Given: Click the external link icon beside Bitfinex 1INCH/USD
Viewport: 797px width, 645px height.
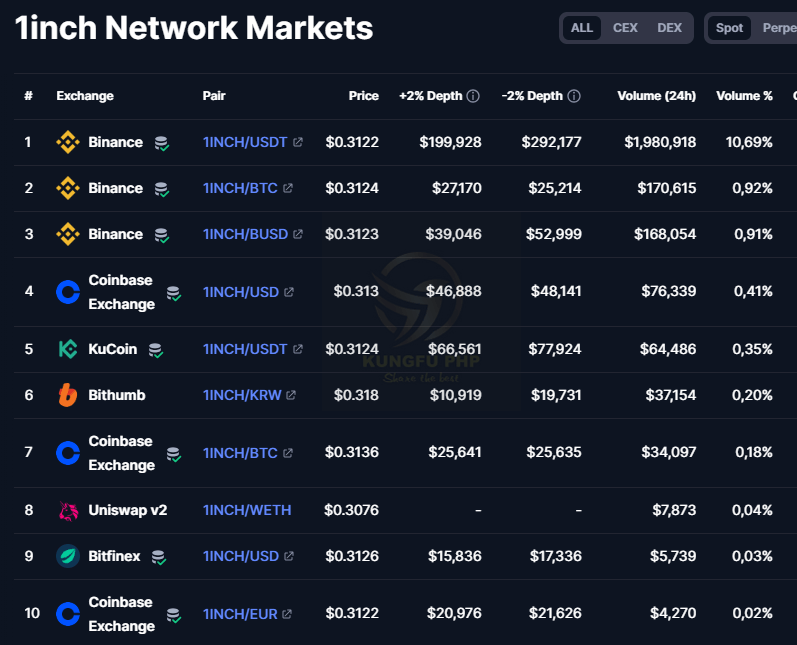Looking at the screenshot, I should click(x=289, y=556).
